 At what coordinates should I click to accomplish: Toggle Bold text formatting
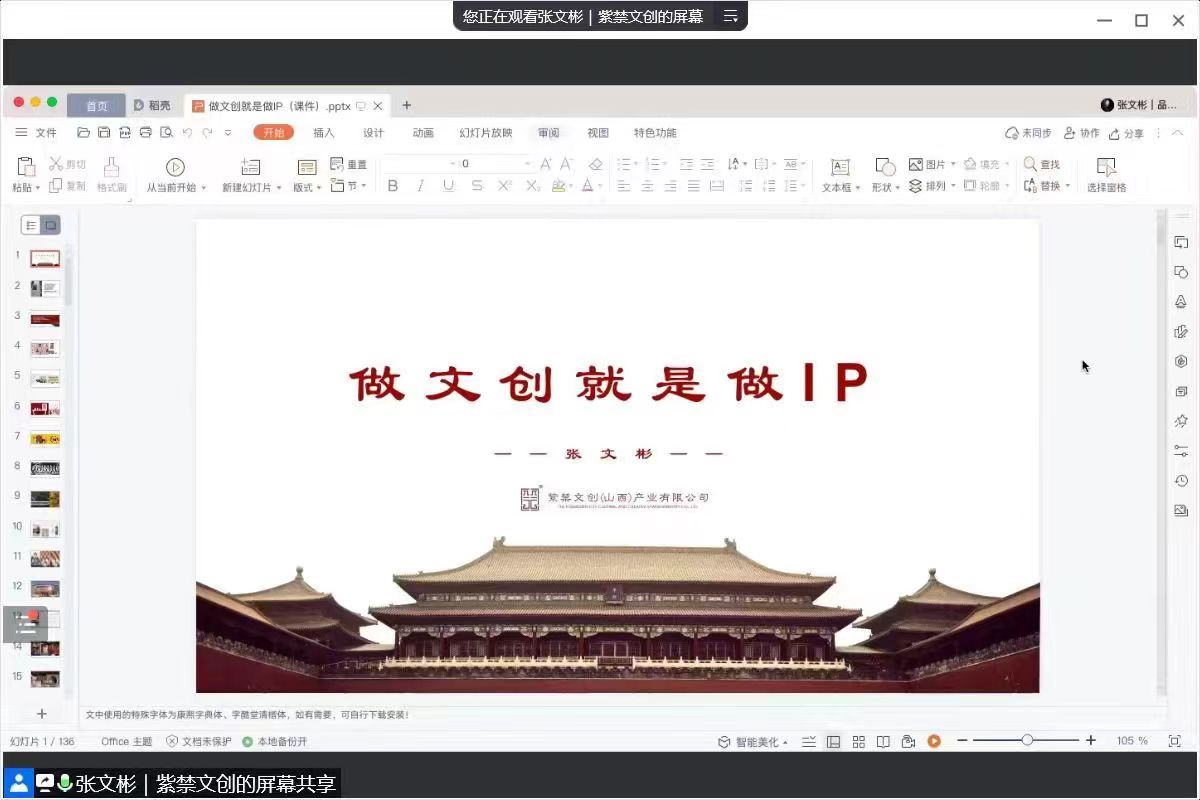(393, 186)
